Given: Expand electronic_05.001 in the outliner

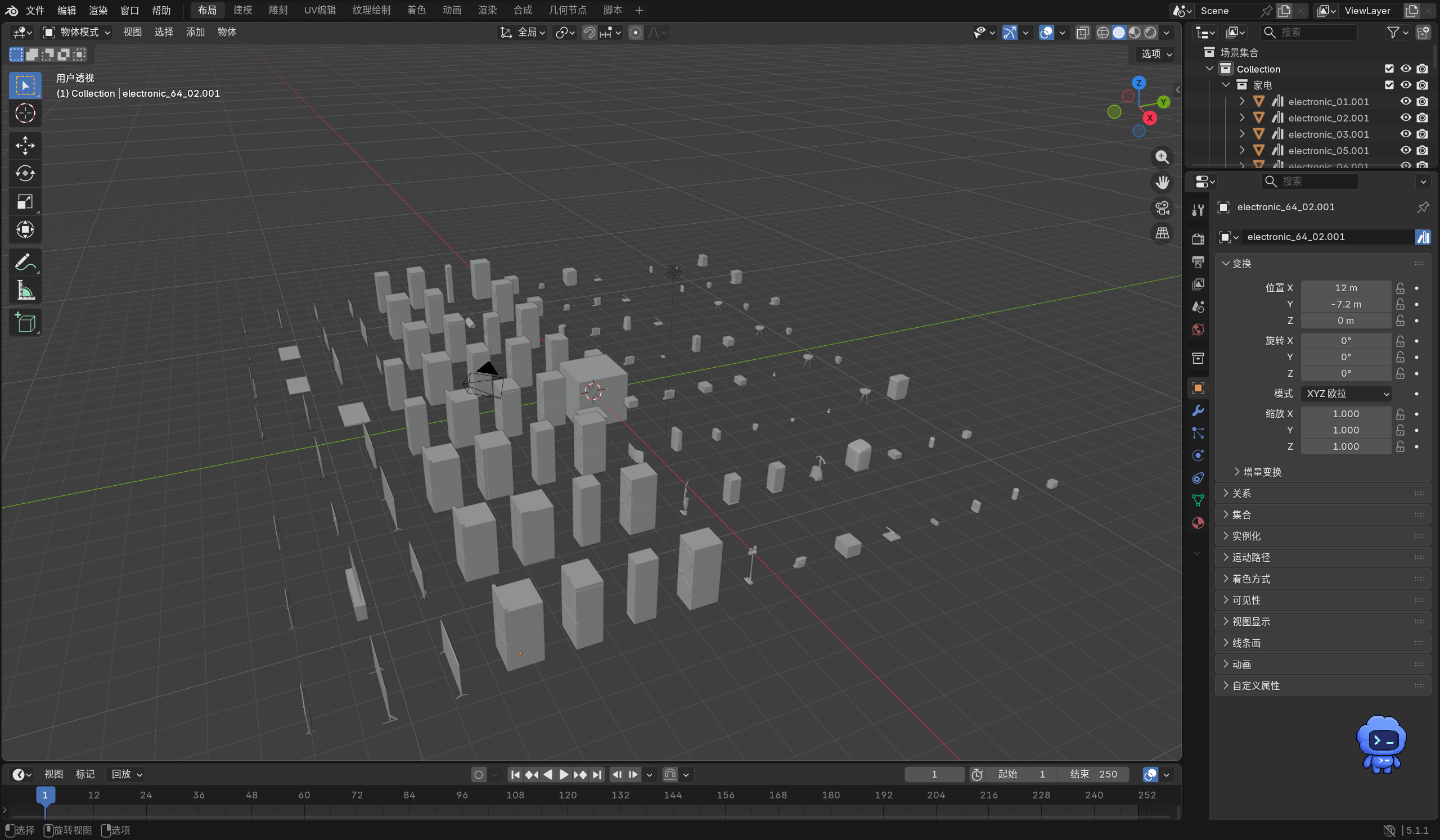Looking at the screenshot, I should click(x=1241, y=150).
